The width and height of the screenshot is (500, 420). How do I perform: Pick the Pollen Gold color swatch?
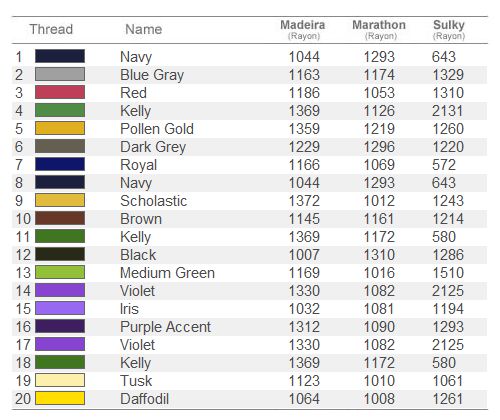[x=60, y=128]
